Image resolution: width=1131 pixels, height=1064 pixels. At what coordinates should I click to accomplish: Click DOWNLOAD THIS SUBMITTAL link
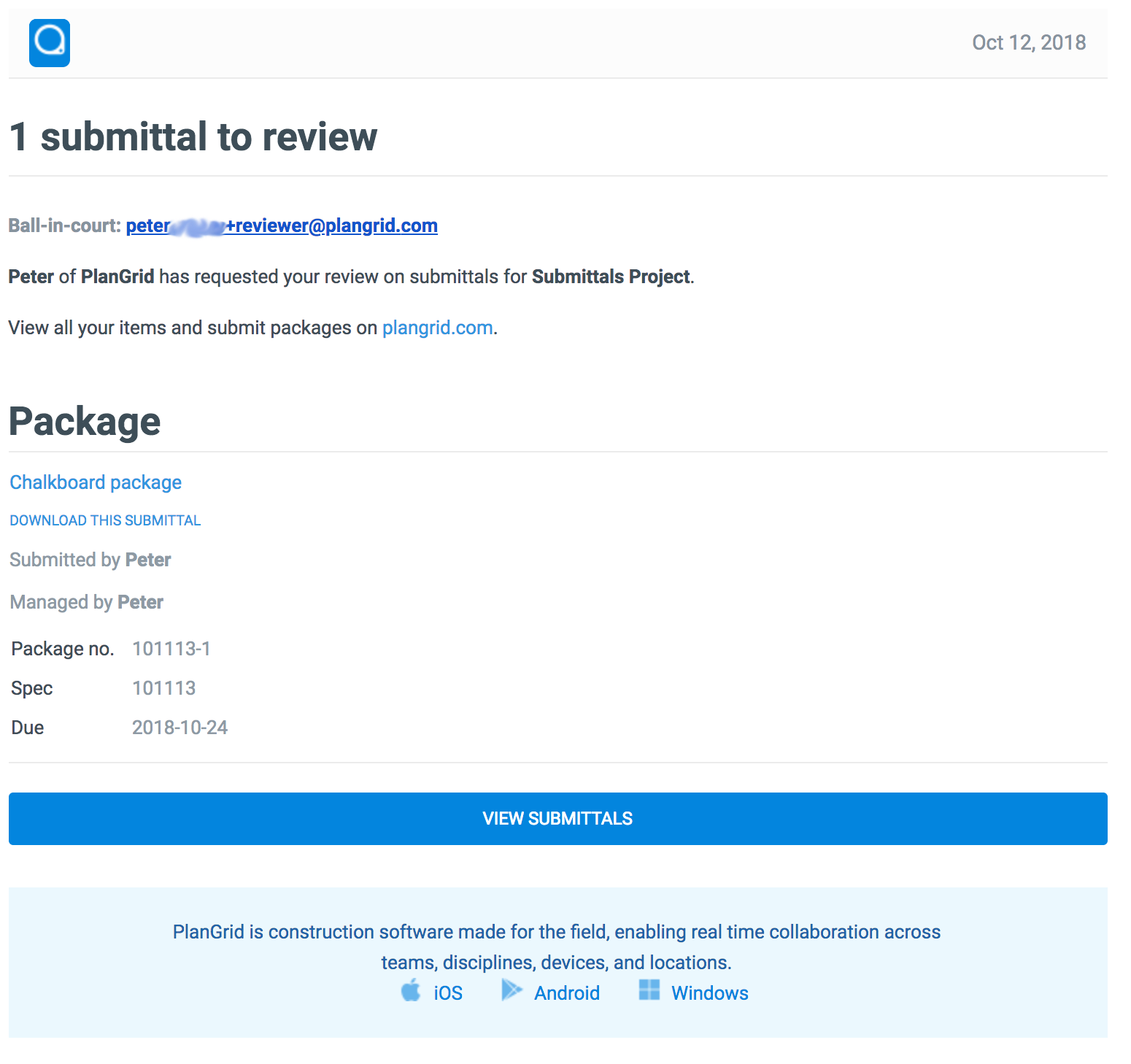pos(105,520)
